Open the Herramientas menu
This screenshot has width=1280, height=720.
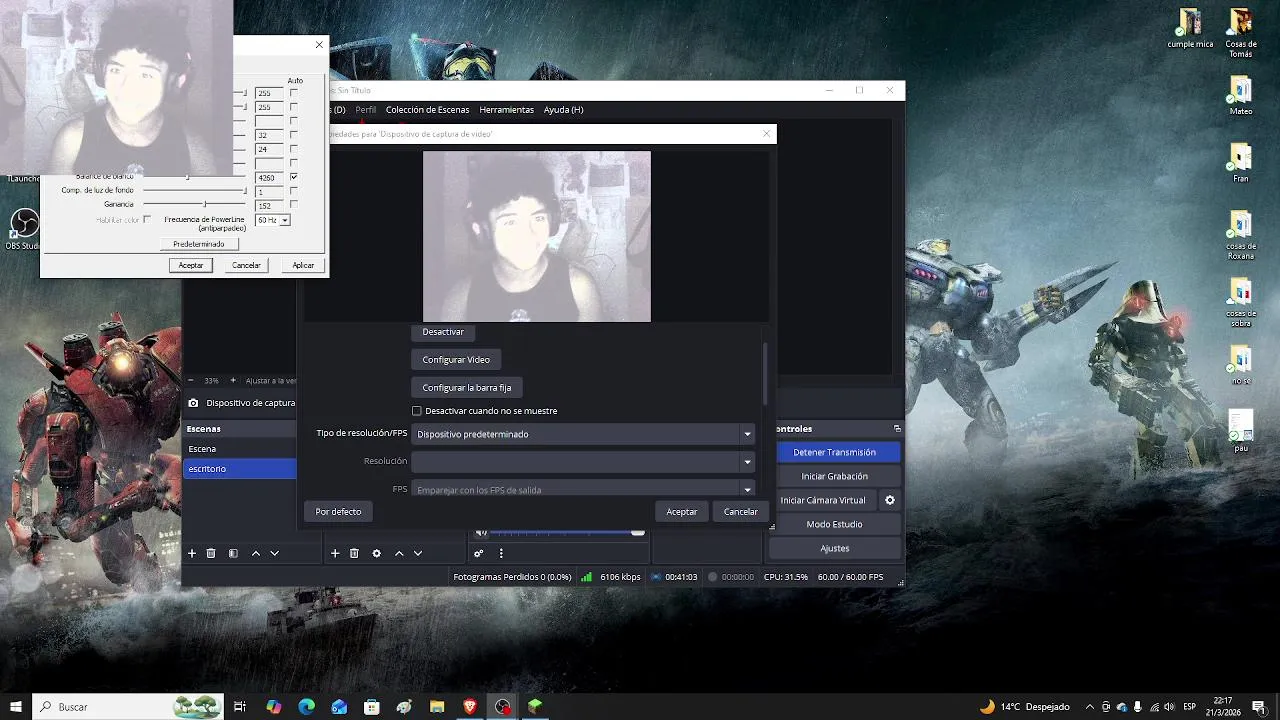(x=506, y=110)
